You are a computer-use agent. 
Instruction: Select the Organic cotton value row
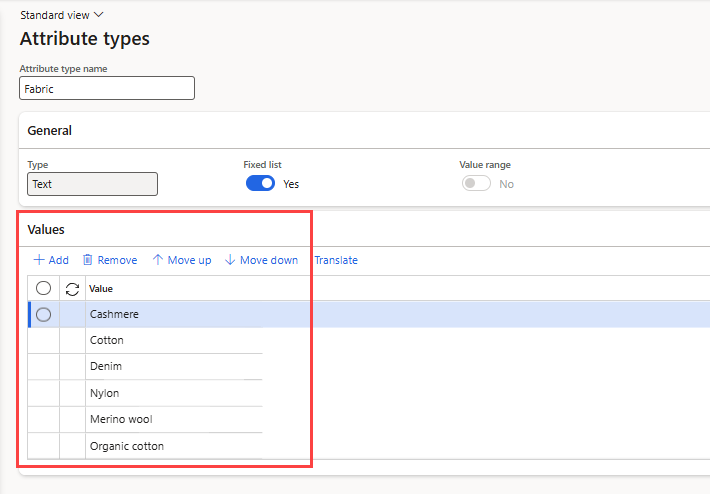tap(127, 446)
